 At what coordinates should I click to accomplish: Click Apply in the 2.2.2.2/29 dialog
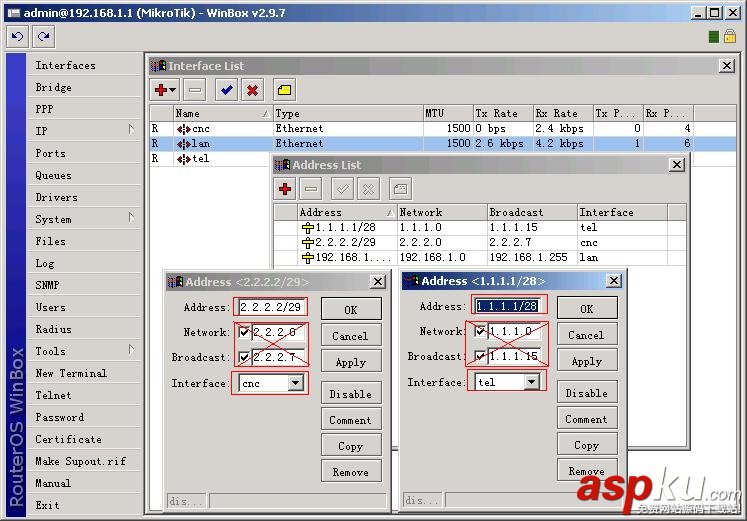(x=351, y=362)
